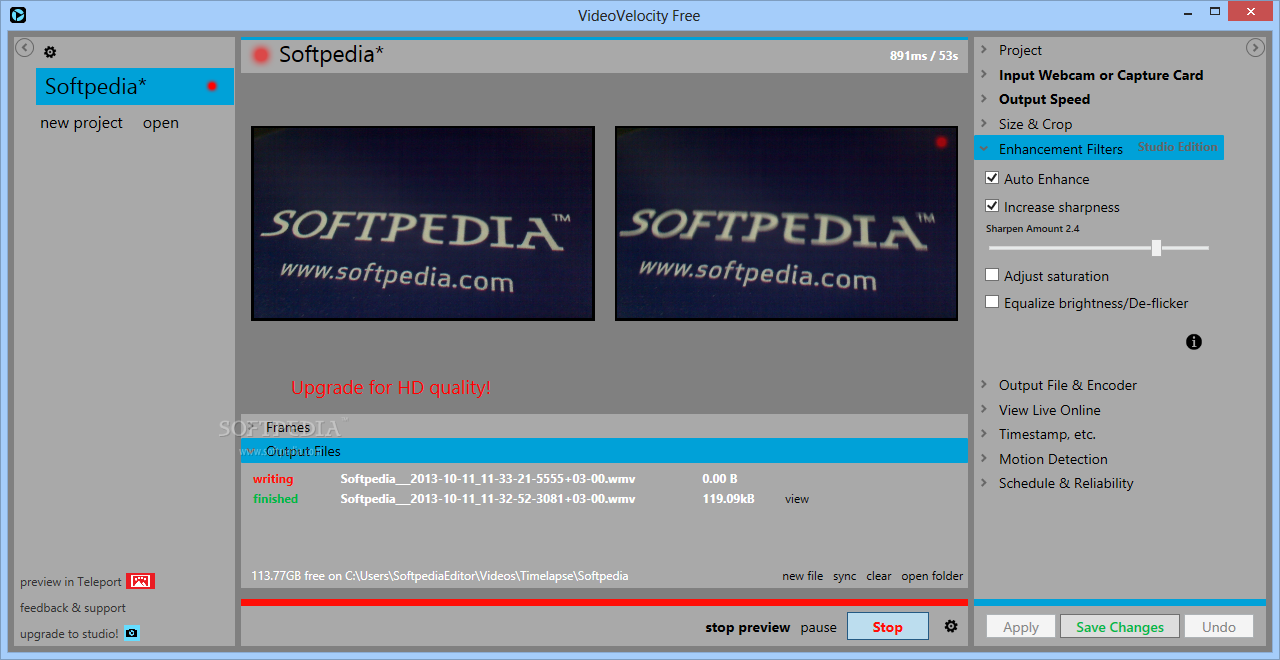Click the info icon under filters

(1193, 342)
